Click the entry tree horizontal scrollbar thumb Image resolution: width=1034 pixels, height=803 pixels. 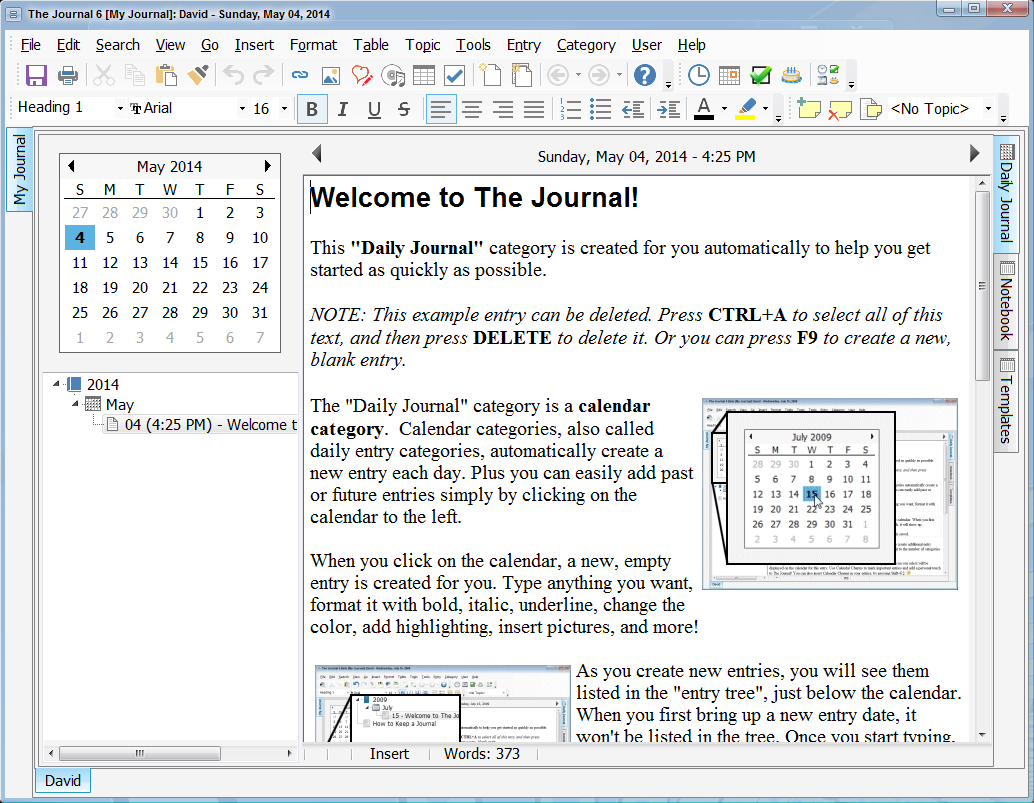click(140, 753)
